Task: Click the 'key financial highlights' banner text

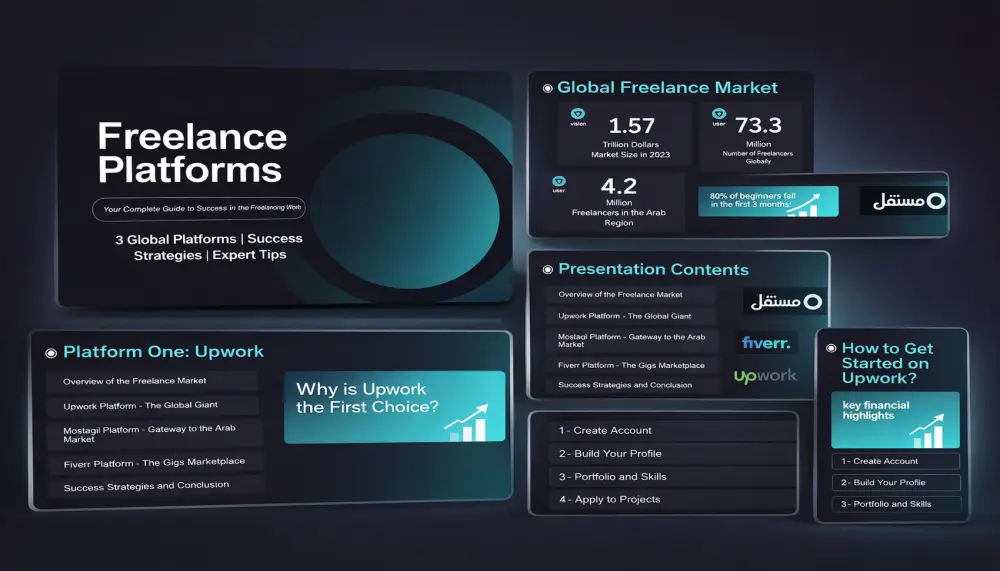Action: click(876, 410)
